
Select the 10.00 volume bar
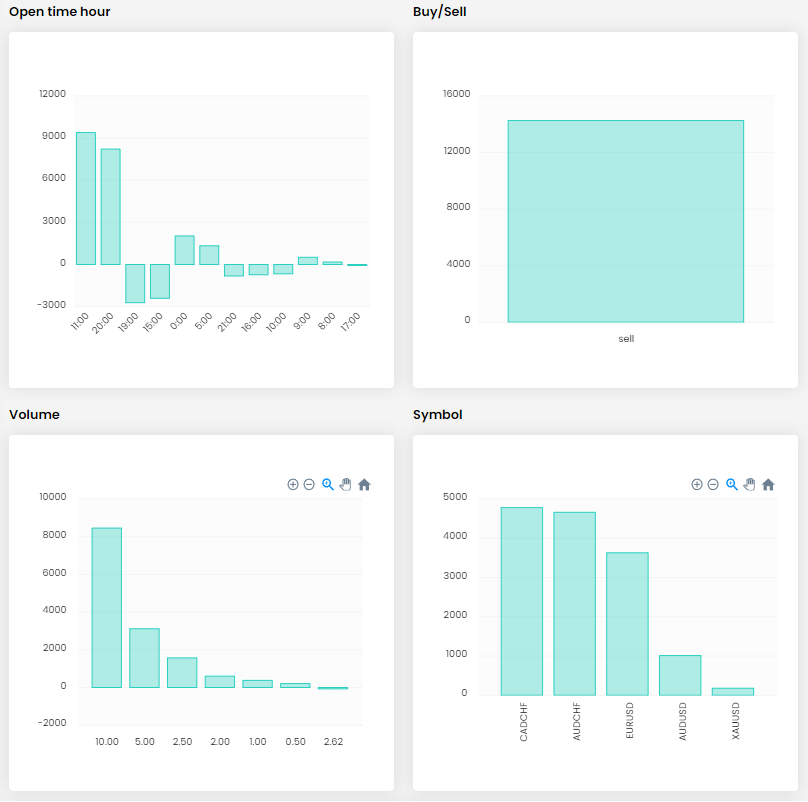(x=106, y=607)
